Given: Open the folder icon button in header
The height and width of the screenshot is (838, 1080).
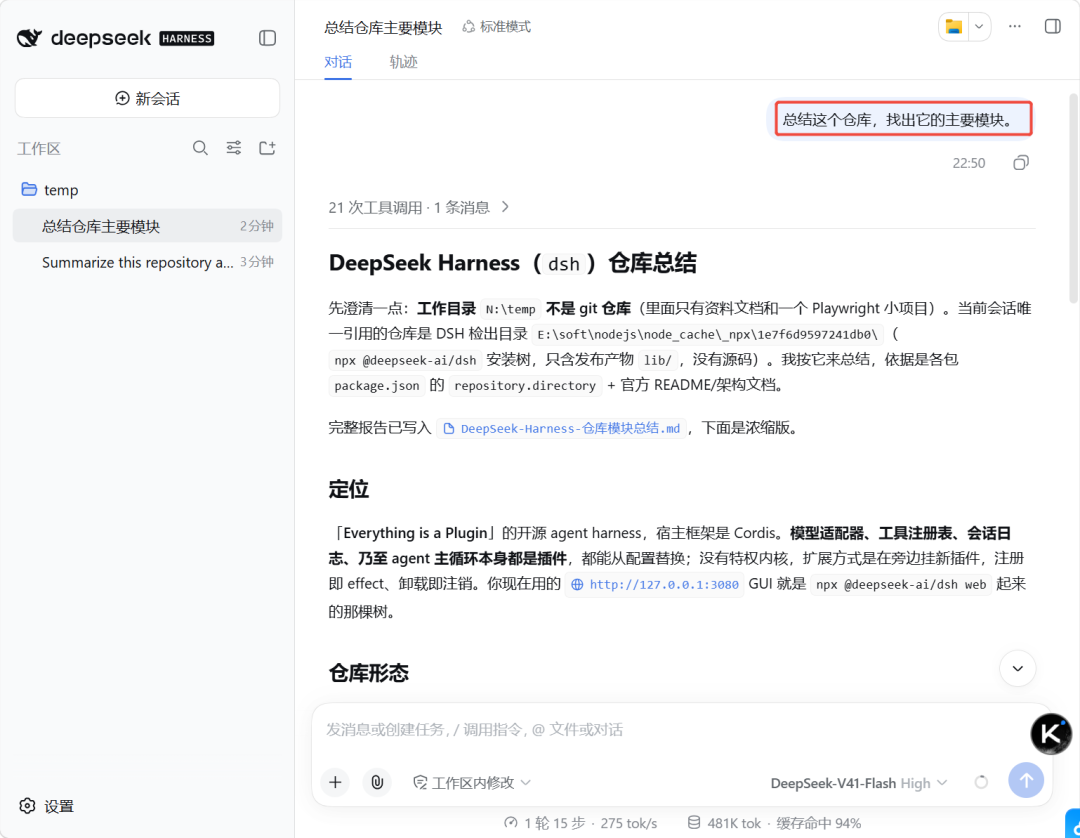Looking at the screenshot, I should pyautogui.click(x=954, y=27).
